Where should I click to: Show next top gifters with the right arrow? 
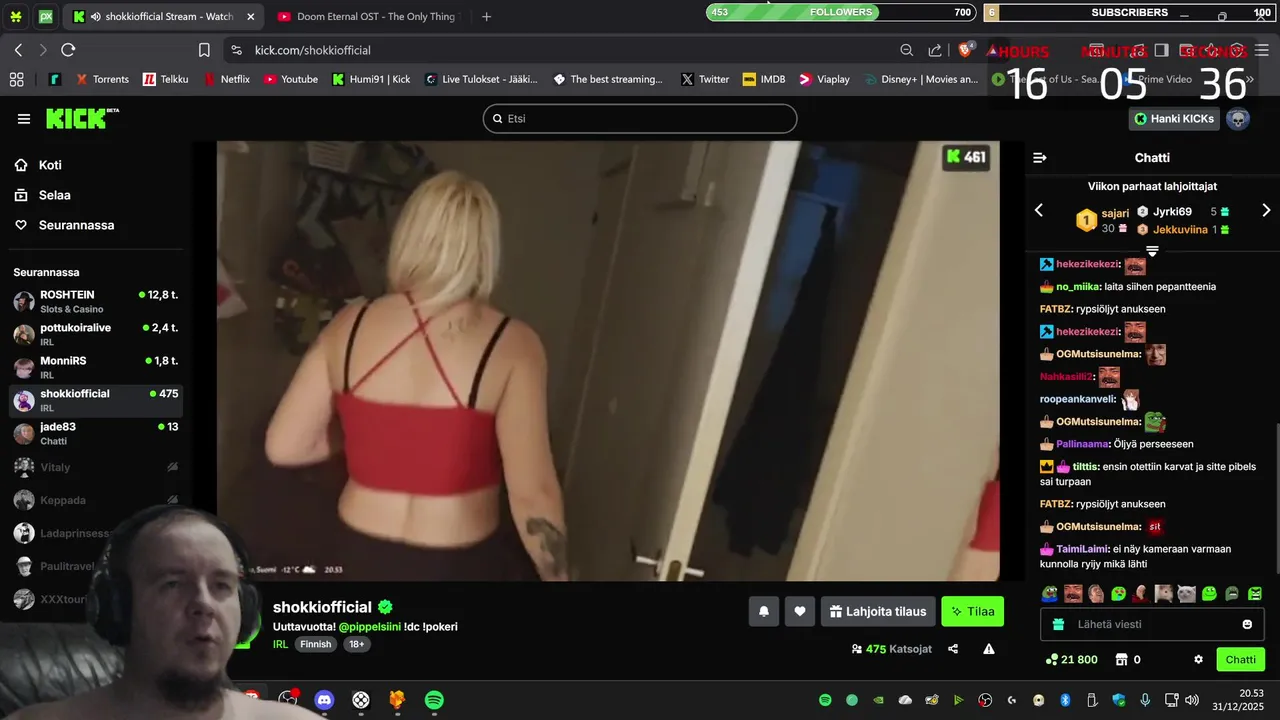pyautogui.click(x=1266, y=210)
